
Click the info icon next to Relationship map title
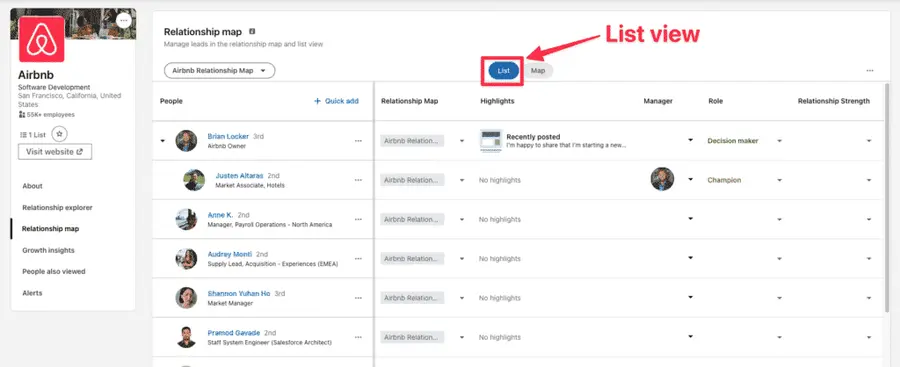click(x=252, y=32)
